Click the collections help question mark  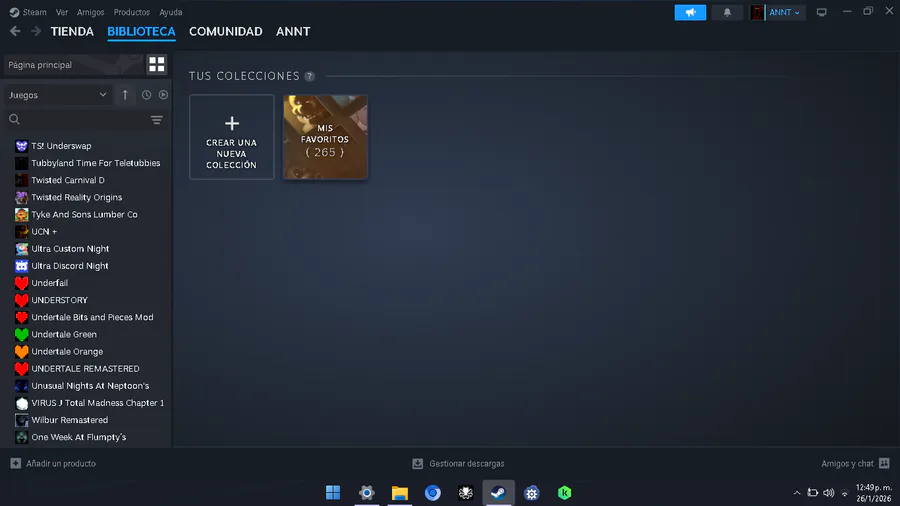pos(309,76)
